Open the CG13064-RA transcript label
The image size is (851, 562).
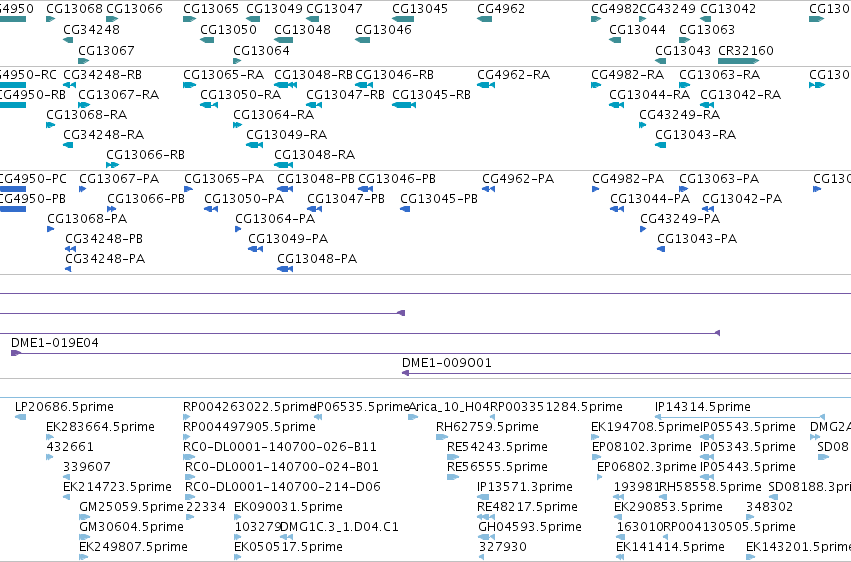[x=274, y=115]
